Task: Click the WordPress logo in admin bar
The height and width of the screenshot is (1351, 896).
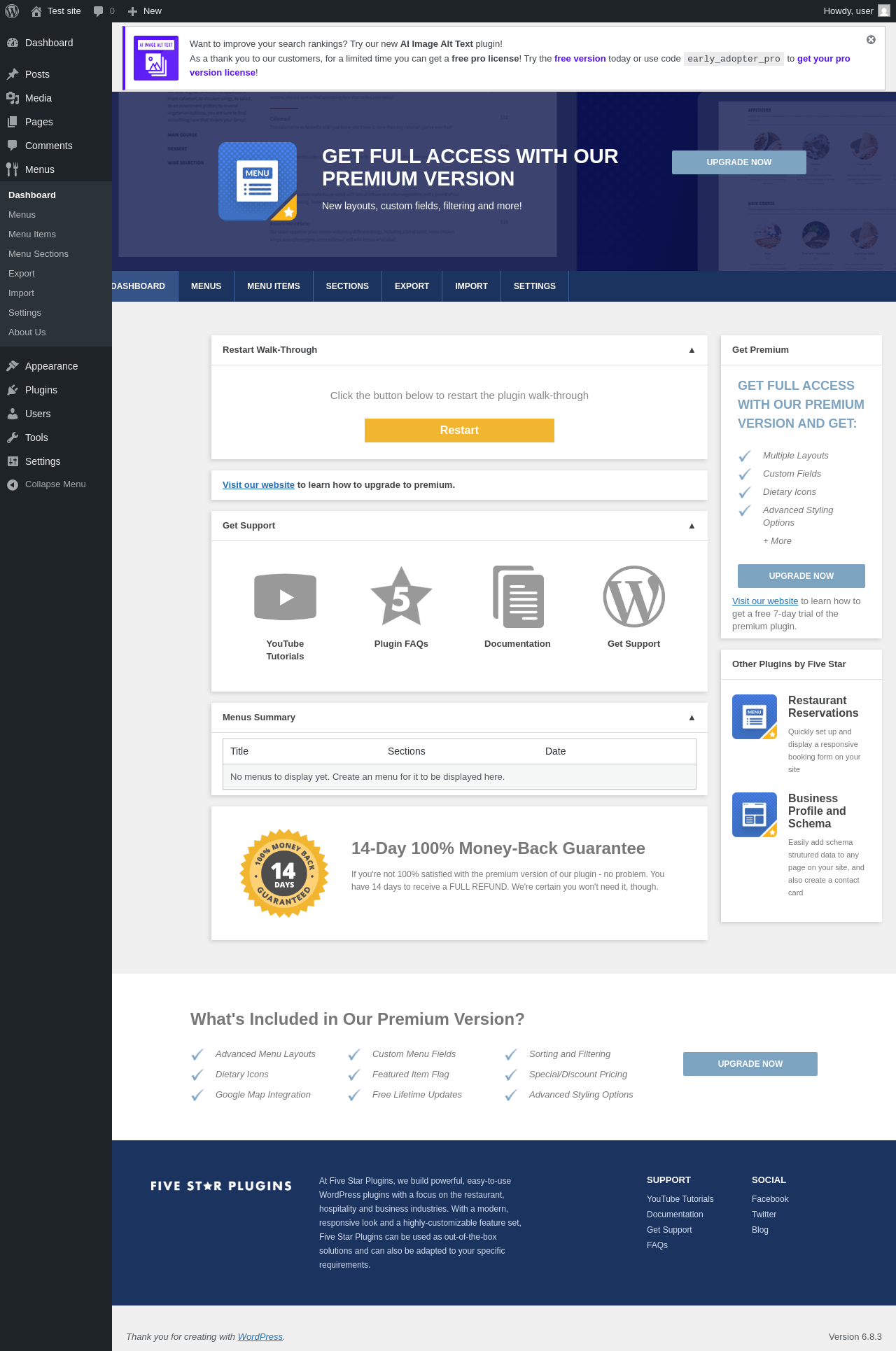Action: point(12,11)
